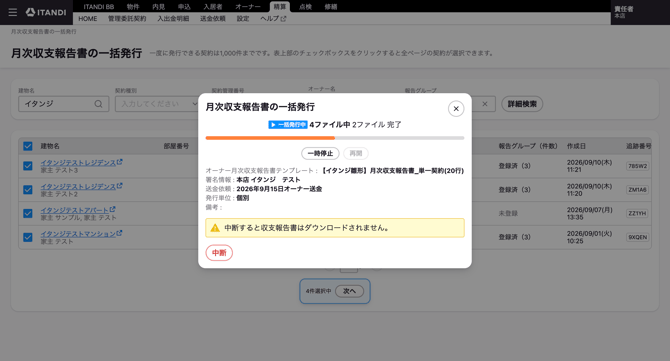Click tracking number 9XQEN badge
670x361 pixels.
pyautogui.click(x=638, y=237)
